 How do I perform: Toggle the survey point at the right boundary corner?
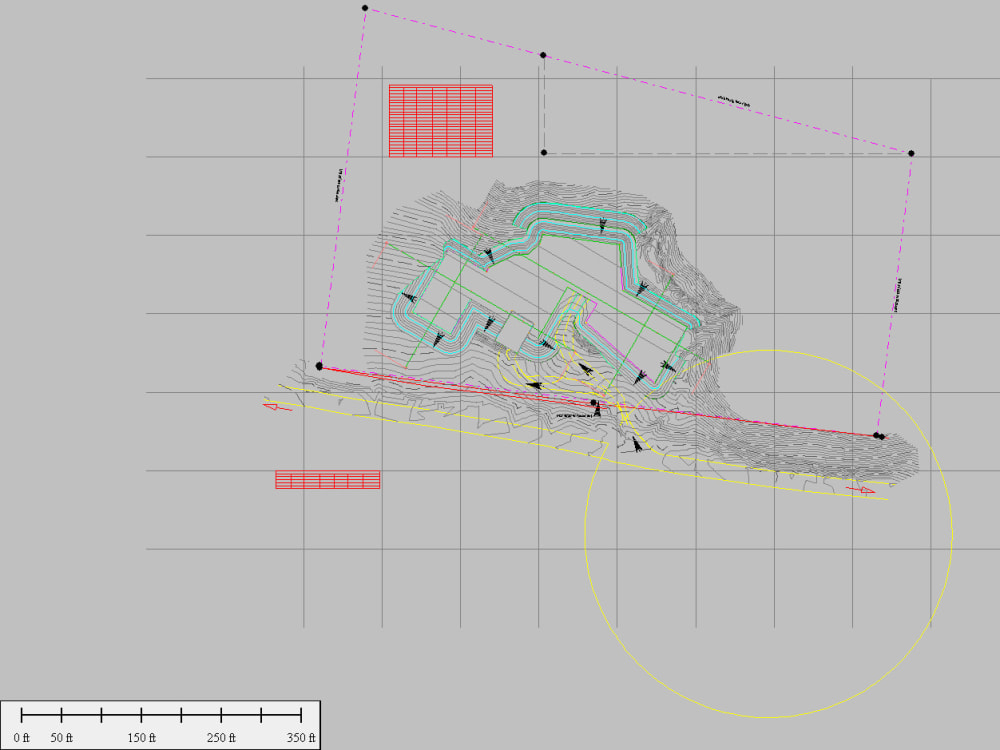click(x=911, y=152)
